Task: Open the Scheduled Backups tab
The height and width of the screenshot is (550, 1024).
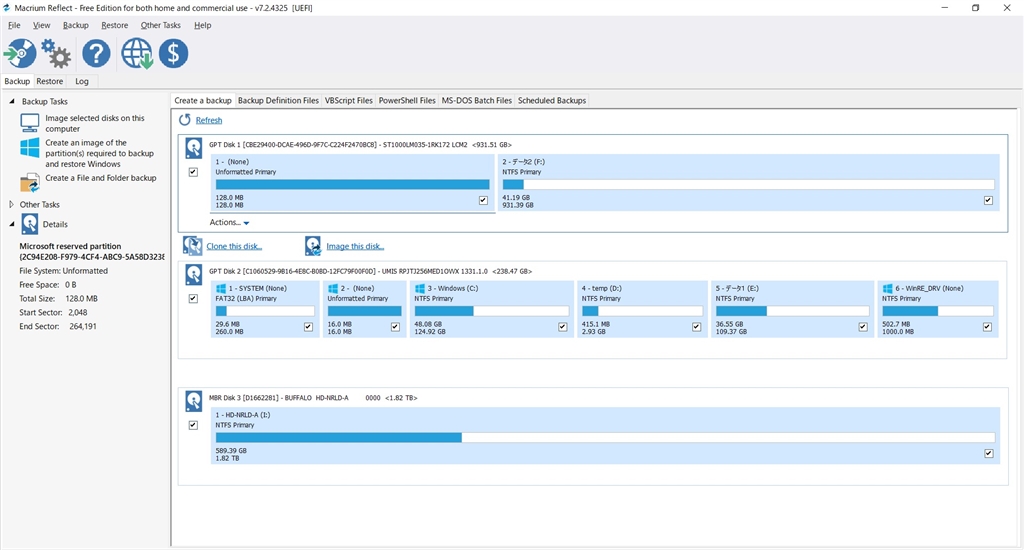Action: point(552,101)
